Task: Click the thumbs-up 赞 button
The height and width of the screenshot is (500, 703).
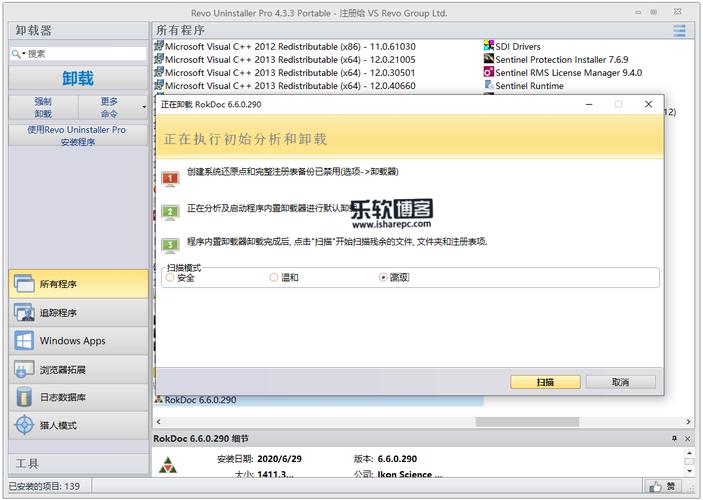Action: 663,486
